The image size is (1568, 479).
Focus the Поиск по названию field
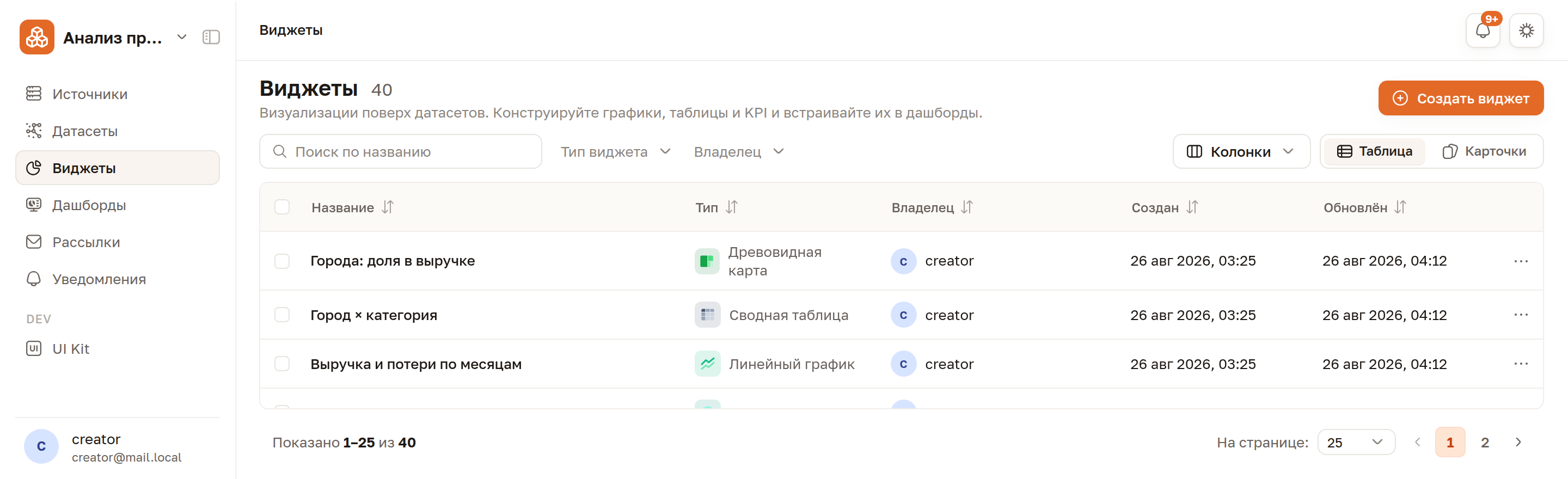[401, 151]
